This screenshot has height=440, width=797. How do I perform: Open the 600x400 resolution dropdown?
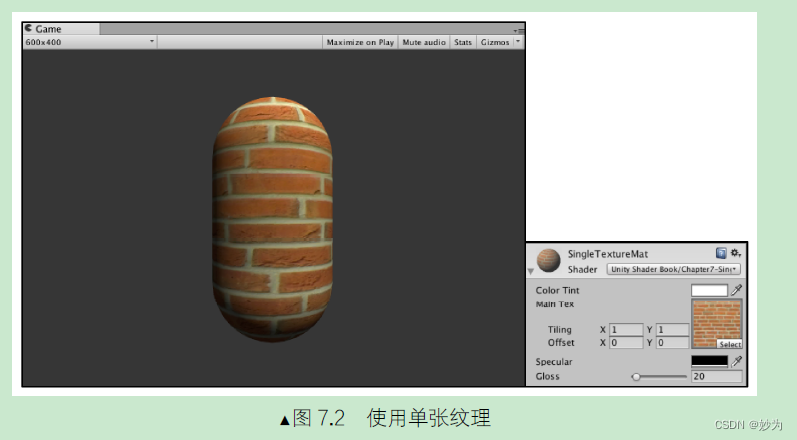(x=89, y=42)
